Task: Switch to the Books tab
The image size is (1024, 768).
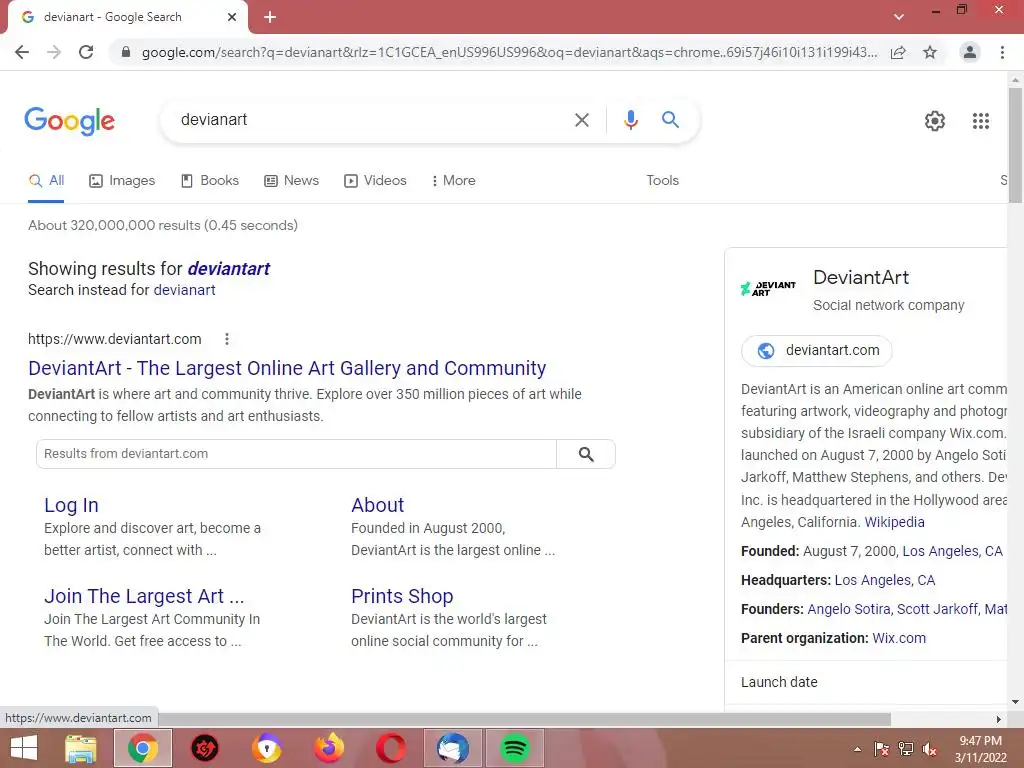Action: click(x=210, y=180)
